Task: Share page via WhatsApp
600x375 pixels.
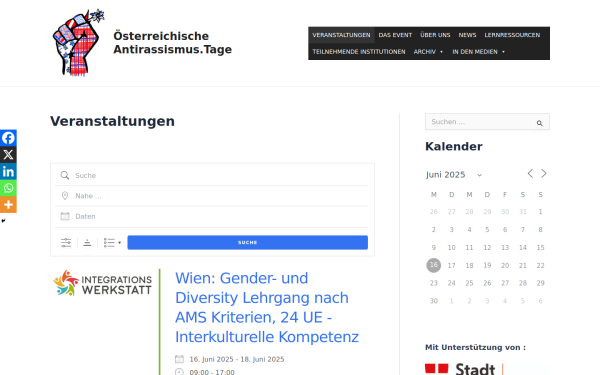Action: (x=8, y=188)
